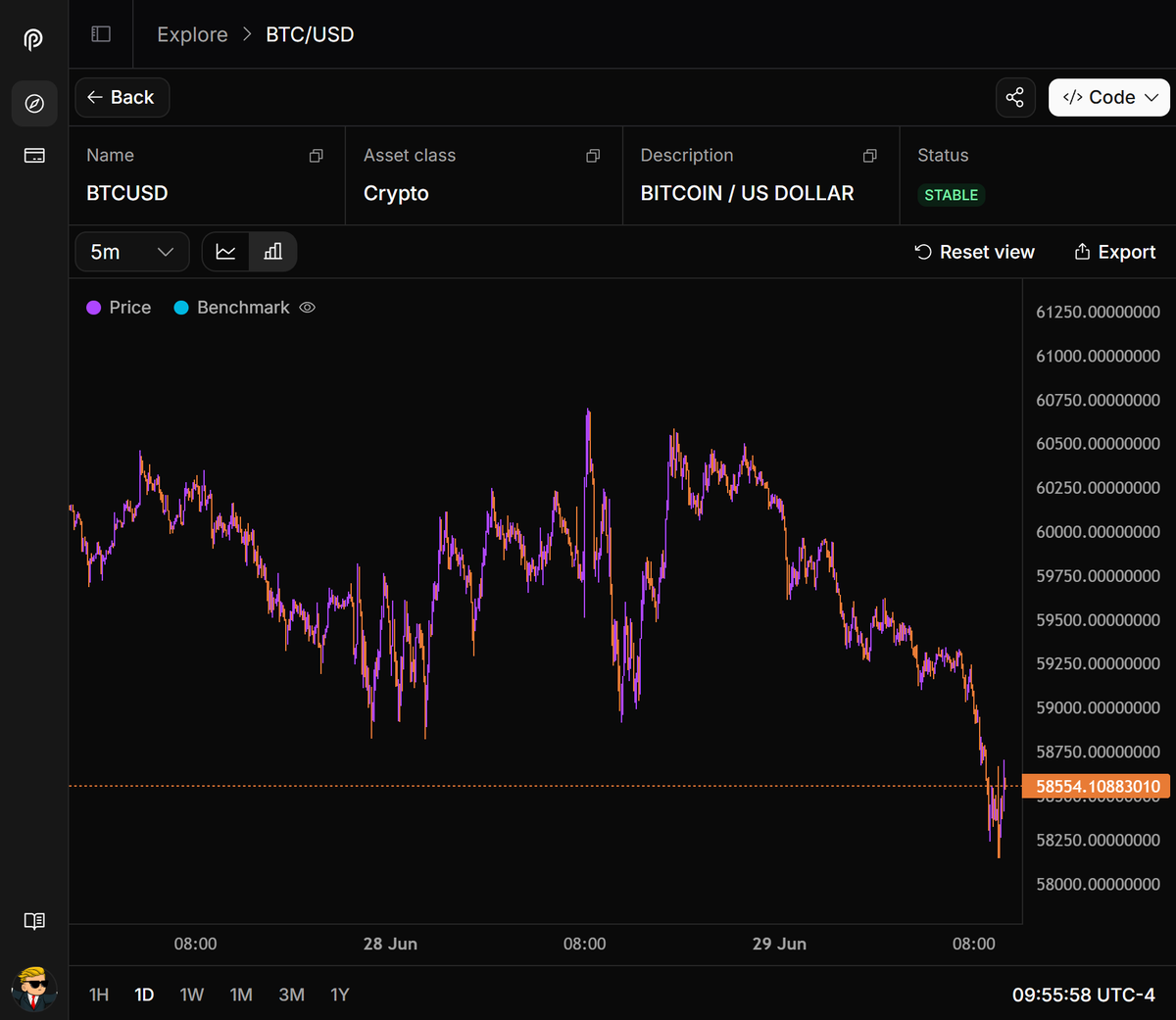Click the Crypto asset class value
The image size is (1176, 1020).
point(396,193)
